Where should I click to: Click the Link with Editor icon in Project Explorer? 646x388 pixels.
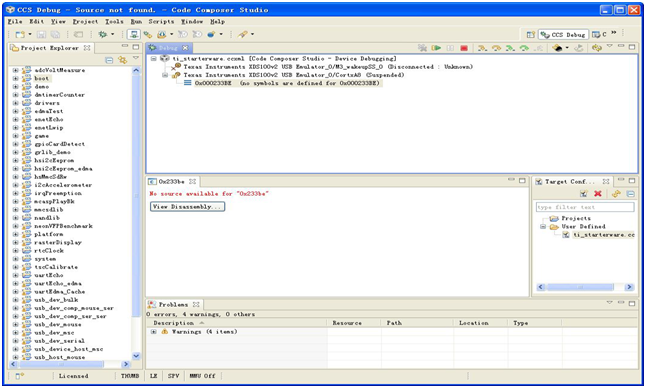(x=123, y=60)
